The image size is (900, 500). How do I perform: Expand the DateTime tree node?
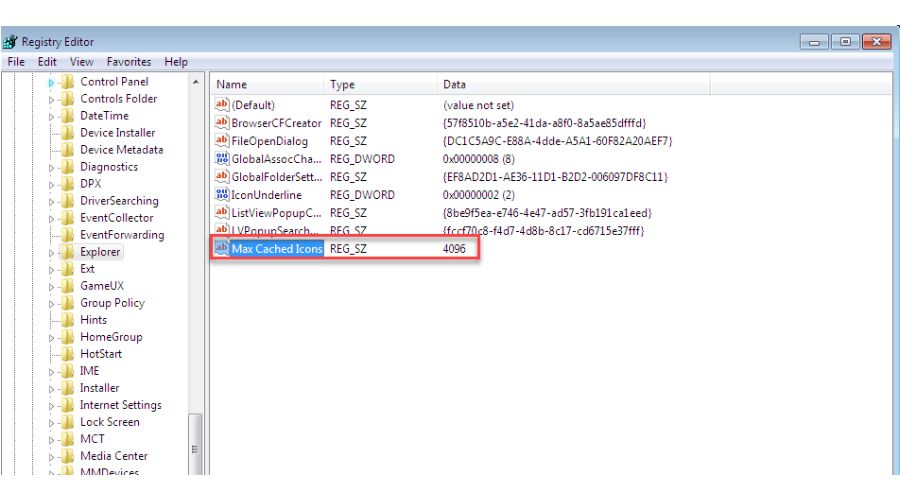pyautogui.click(x=51, y=117)
